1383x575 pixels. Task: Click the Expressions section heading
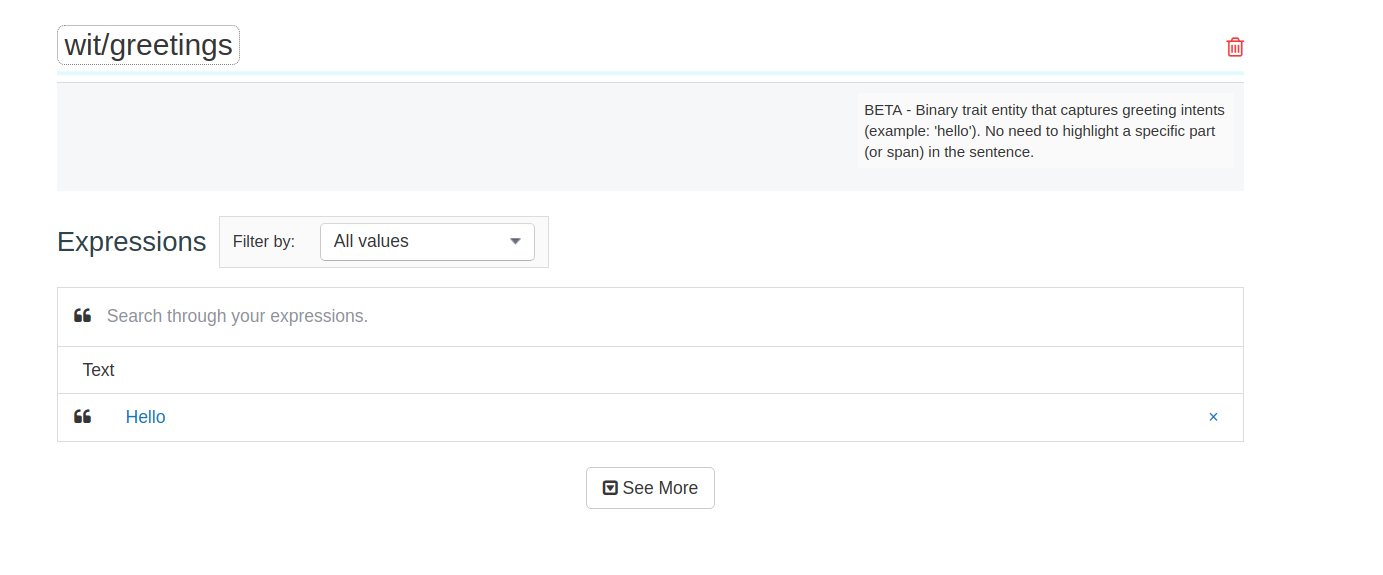[x=131, y=242]
